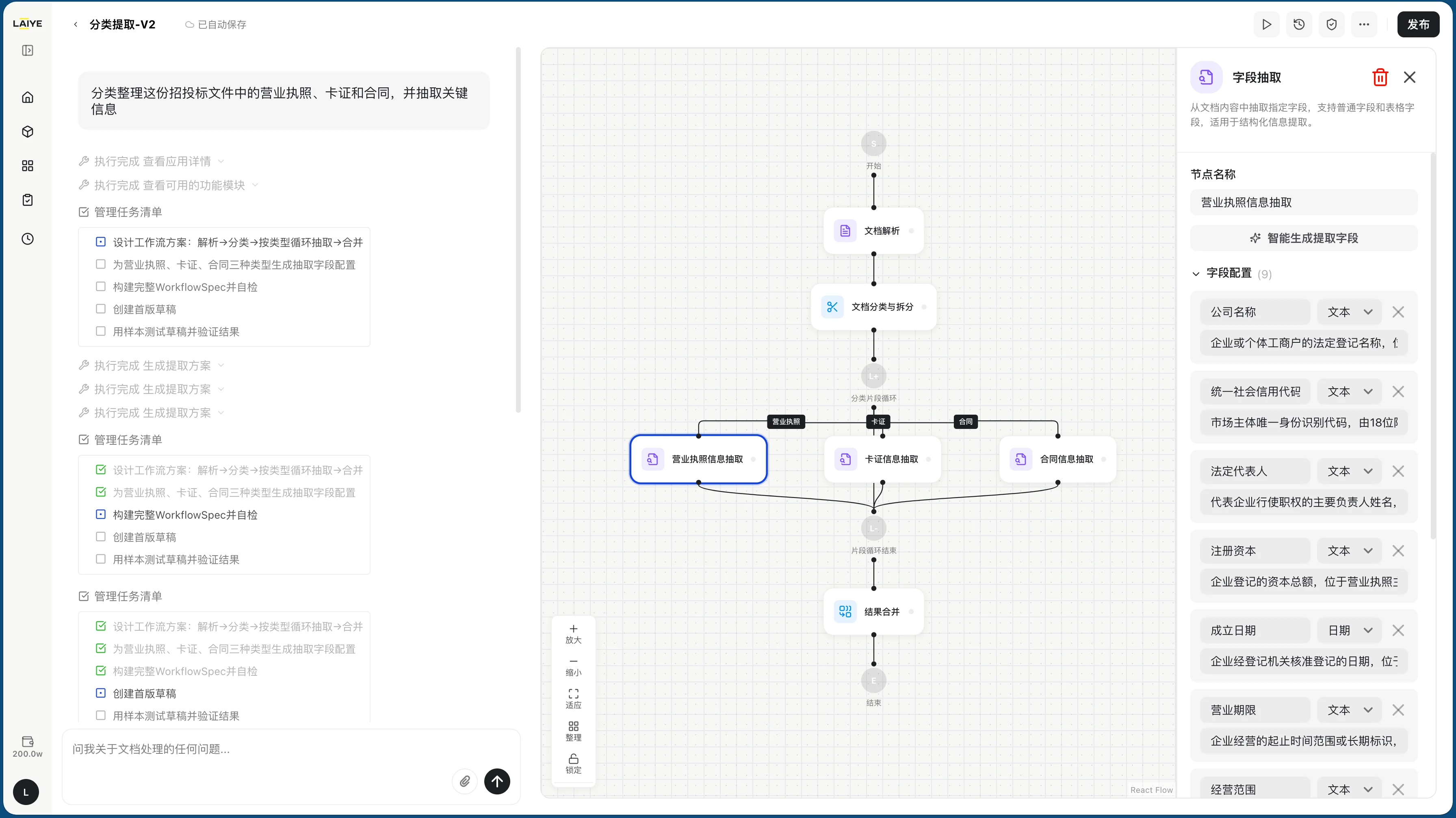Open the apps grid sidebar icon
Screen dimensions: 1456x818
click(x=27, y=166)
